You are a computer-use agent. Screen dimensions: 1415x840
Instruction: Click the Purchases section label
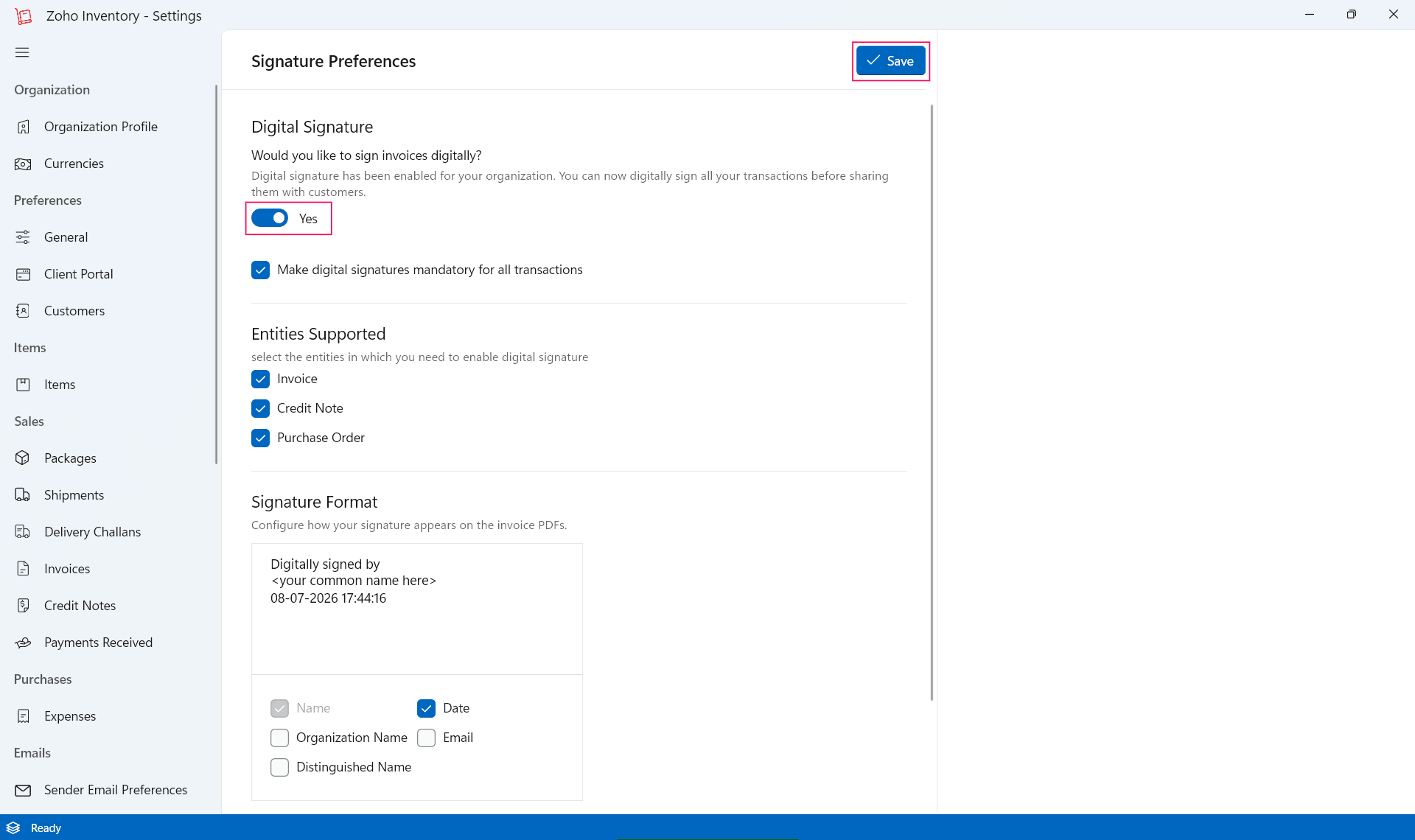[43, 679]
